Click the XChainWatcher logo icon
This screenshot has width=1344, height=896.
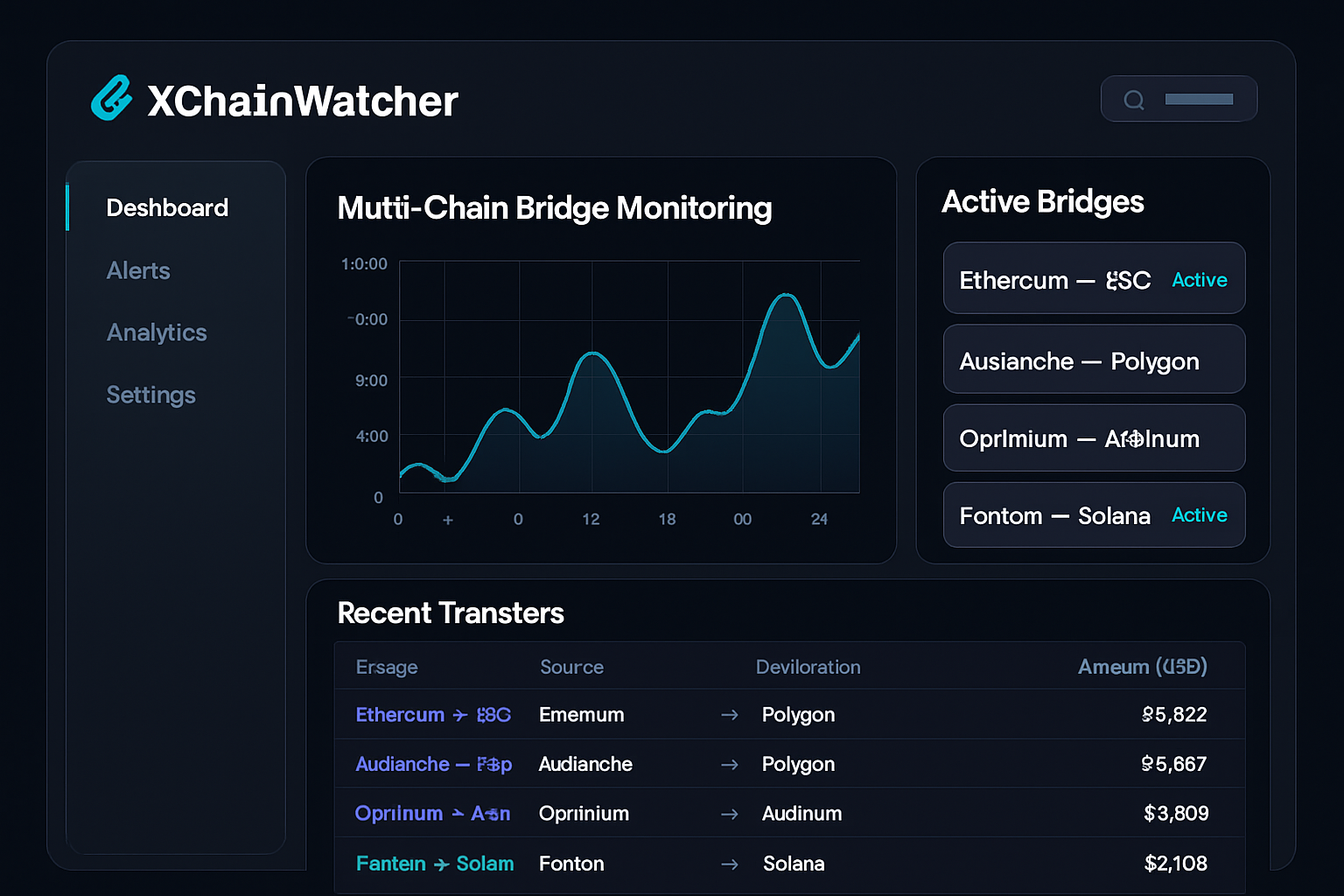[112, 98]
